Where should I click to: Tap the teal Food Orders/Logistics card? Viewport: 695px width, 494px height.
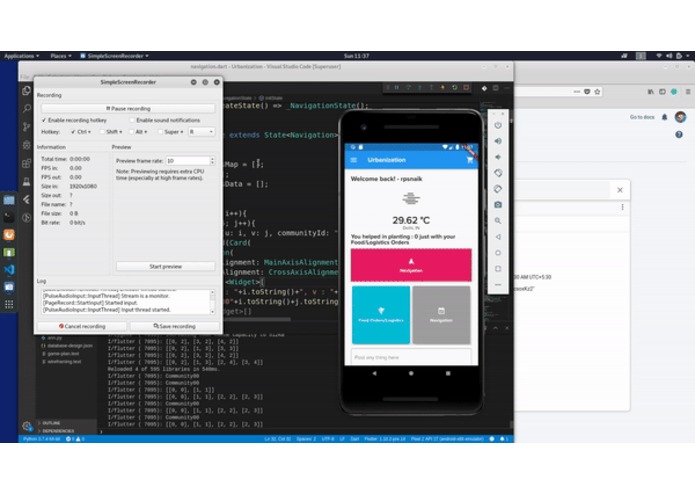click(381, 315)
